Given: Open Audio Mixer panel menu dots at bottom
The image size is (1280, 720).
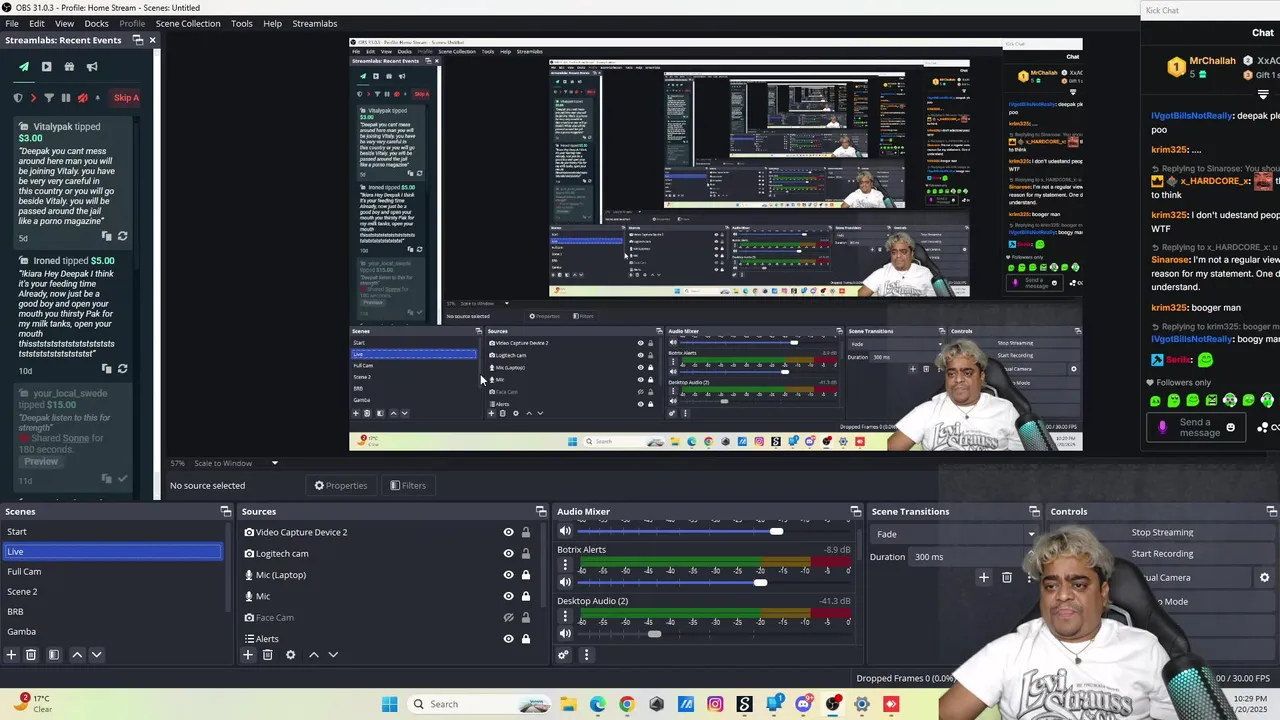Looking at the screenshot, I should click(x=586, y=655).
